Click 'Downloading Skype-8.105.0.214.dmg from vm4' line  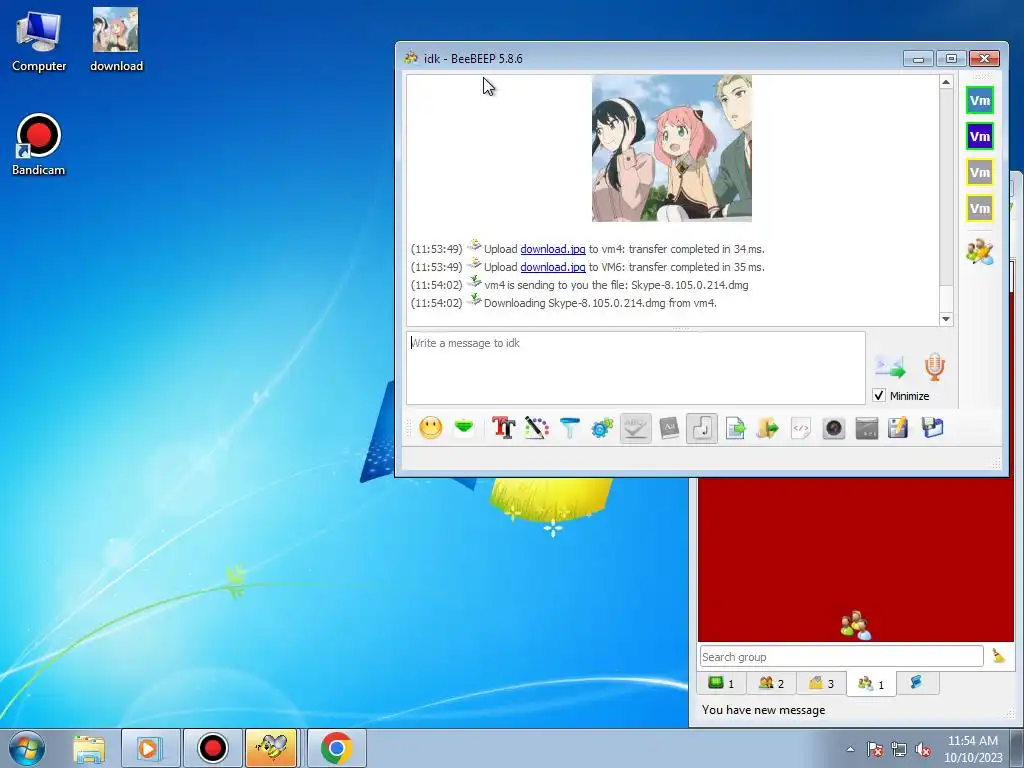pyautogui.click(x=600, y=303)
